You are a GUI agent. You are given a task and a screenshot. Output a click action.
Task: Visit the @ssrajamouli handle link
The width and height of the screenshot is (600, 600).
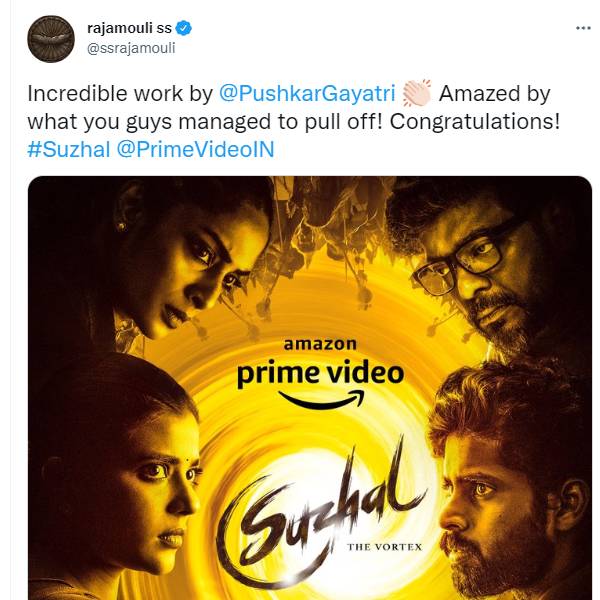click(x=131, y=48)
